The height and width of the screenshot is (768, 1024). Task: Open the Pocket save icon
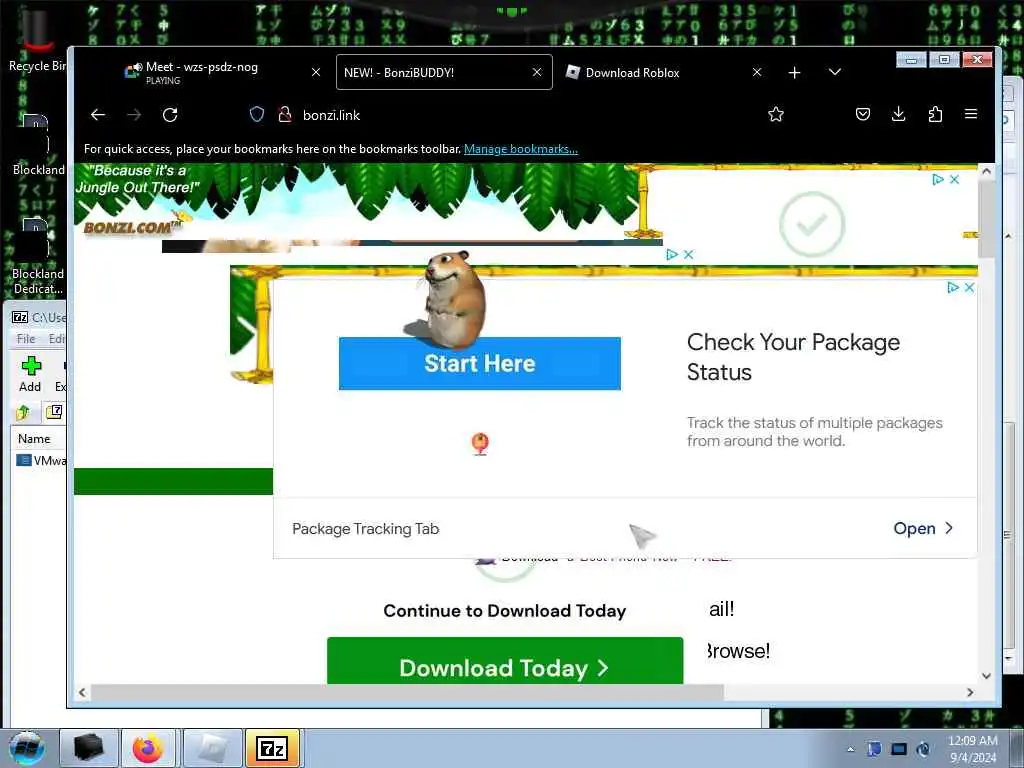(863, 115)
